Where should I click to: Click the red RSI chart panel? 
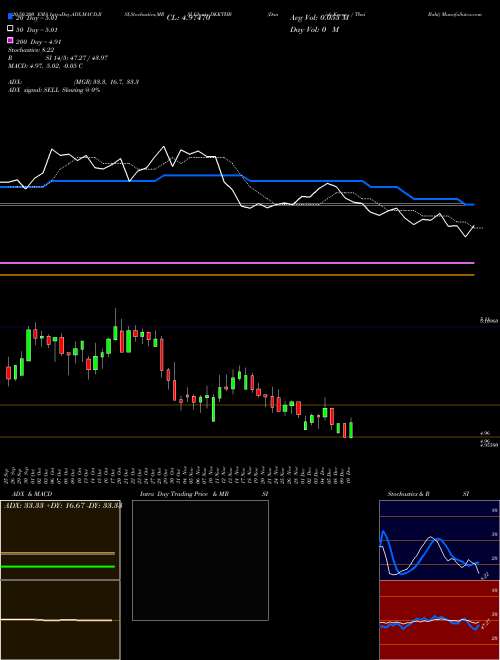pos(439,620)
